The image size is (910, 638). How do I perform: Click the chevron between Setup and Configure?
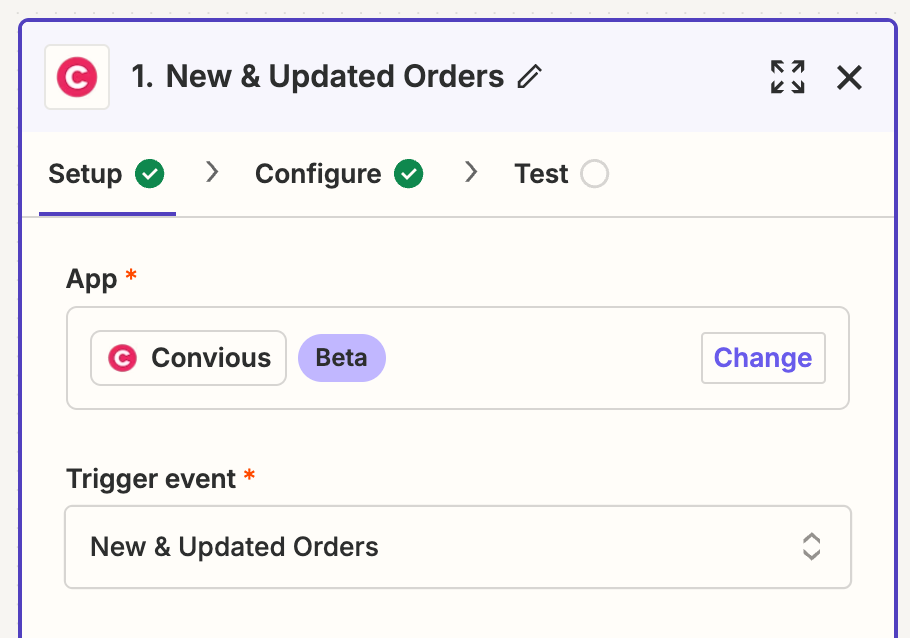coord(212,173)
